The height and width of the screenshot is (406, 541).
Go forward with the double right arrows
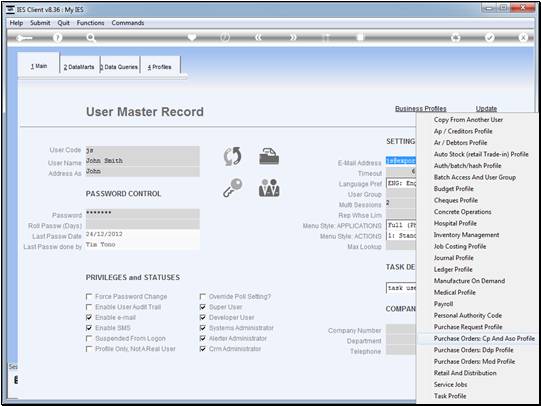tap(293, 38)
